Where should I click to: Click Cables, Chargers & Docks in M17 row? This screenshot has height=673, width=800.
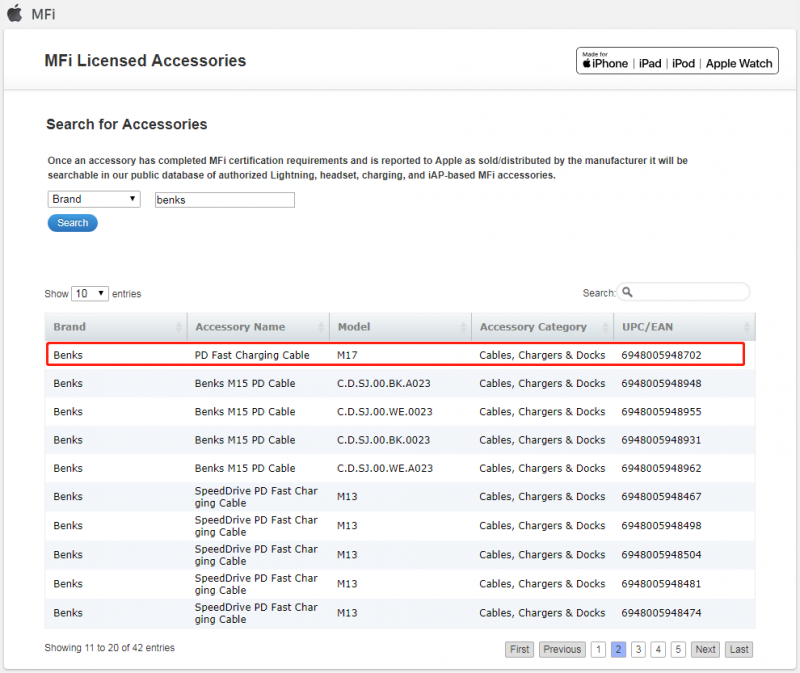[542, 355]
